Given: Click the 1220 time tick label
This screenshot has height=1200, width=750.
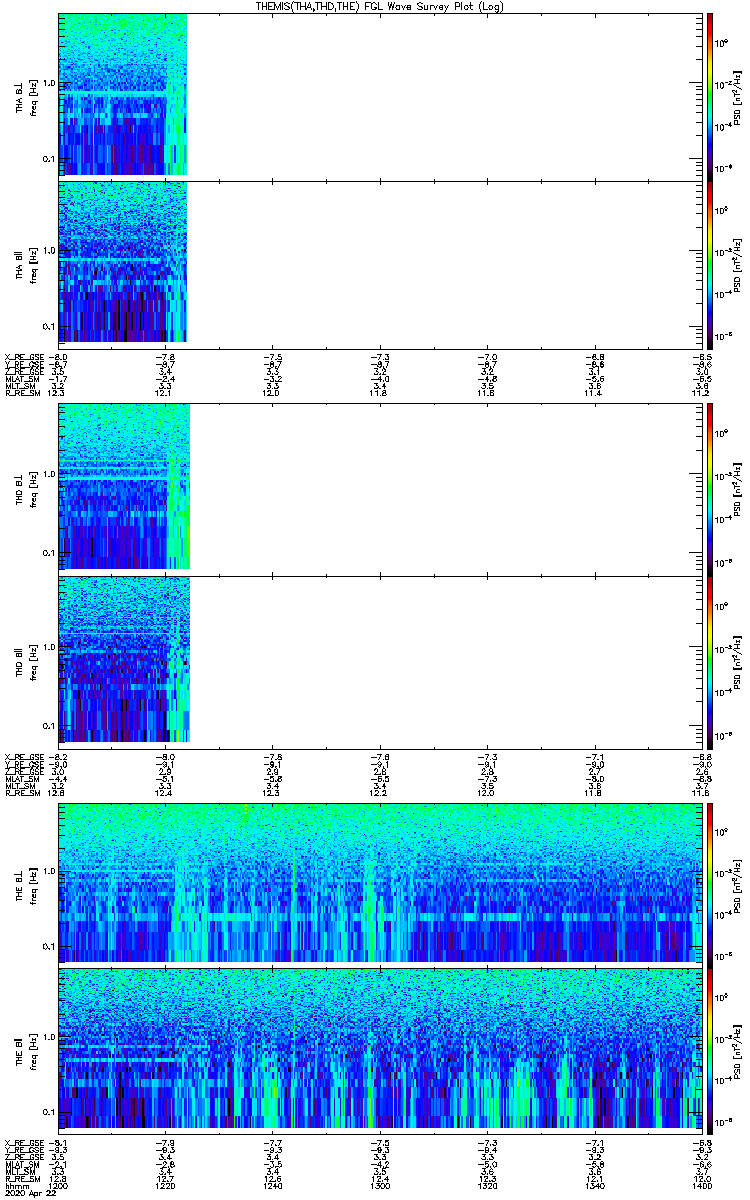Looking at the screenshot, I should (x=166, y=1187).
